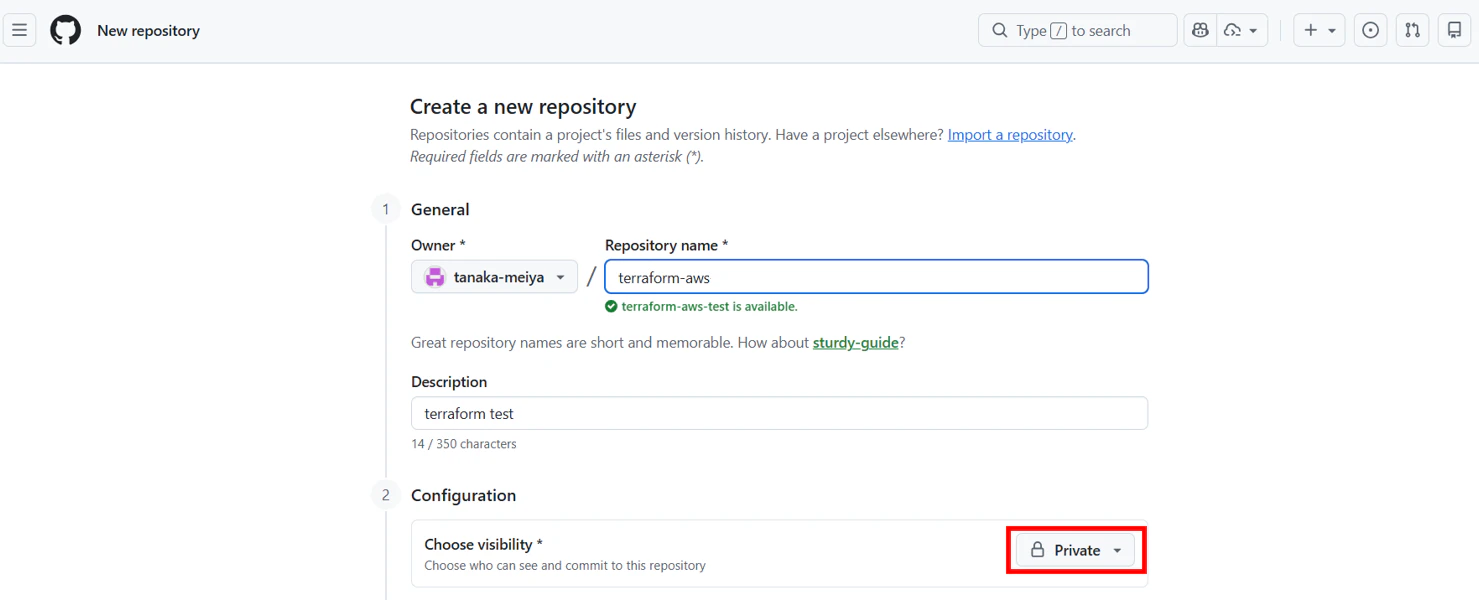Click the 'Create a new repository' heading

(x=523, y=107)
